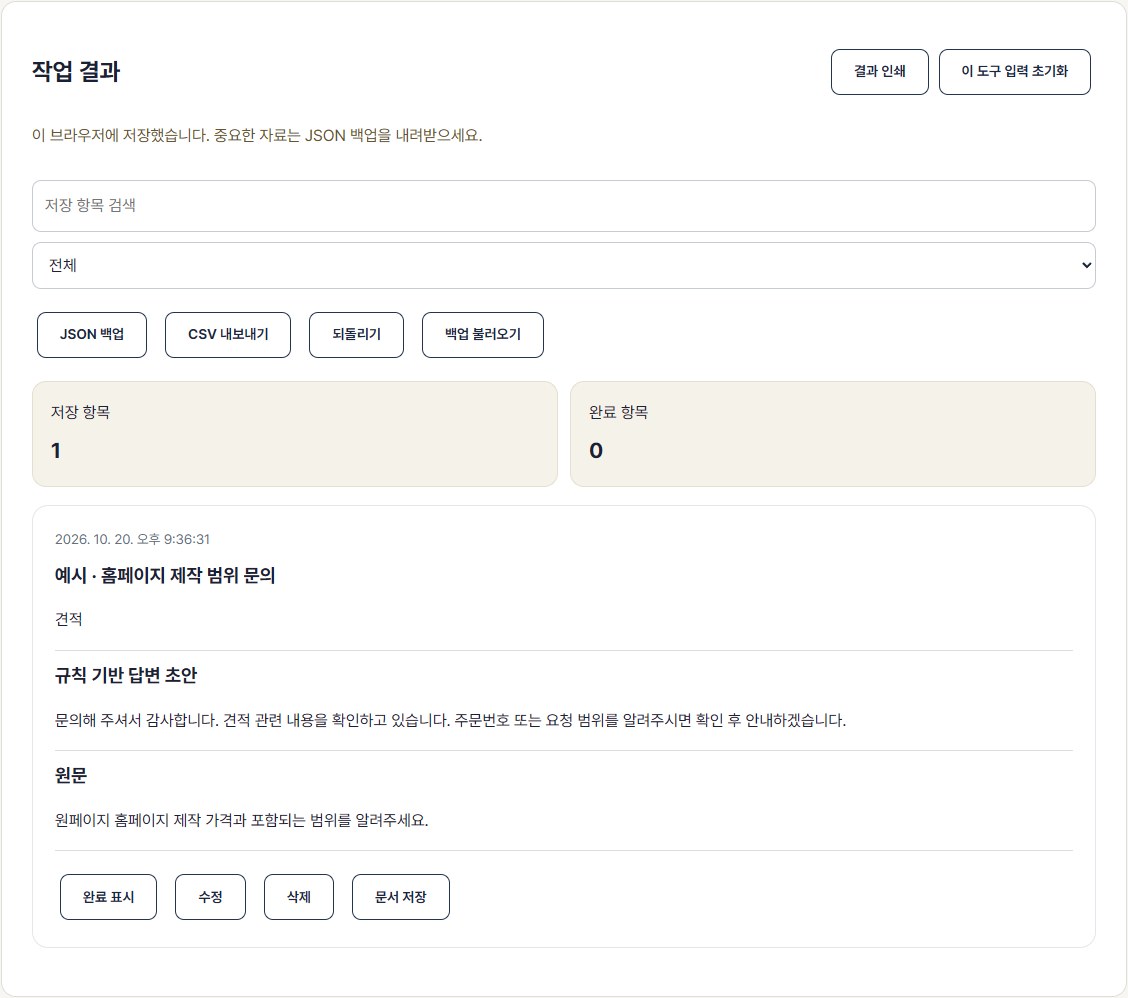The image size is (1128, 998).
Task: Click the 규칙 기반 답변 초안 heading
Action: click(x=126, y=676)
